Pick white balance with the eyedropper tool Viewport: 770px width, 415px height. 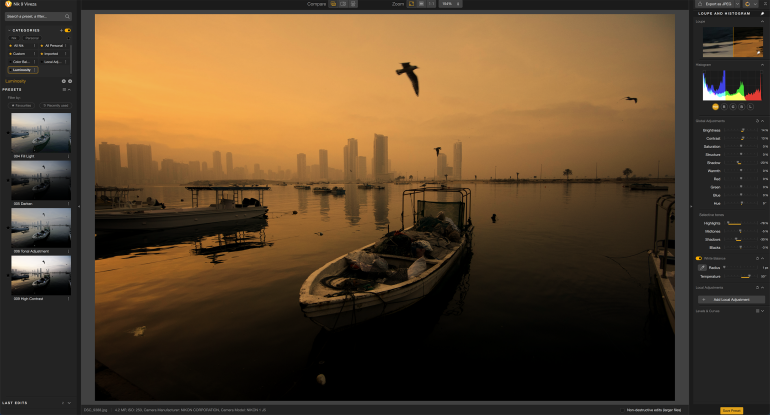702,268
